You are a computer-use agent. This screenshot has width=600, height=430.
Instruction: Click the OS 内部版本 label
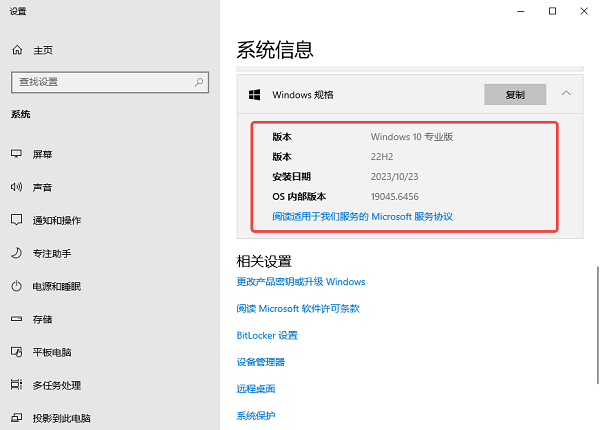pos(299,197)
